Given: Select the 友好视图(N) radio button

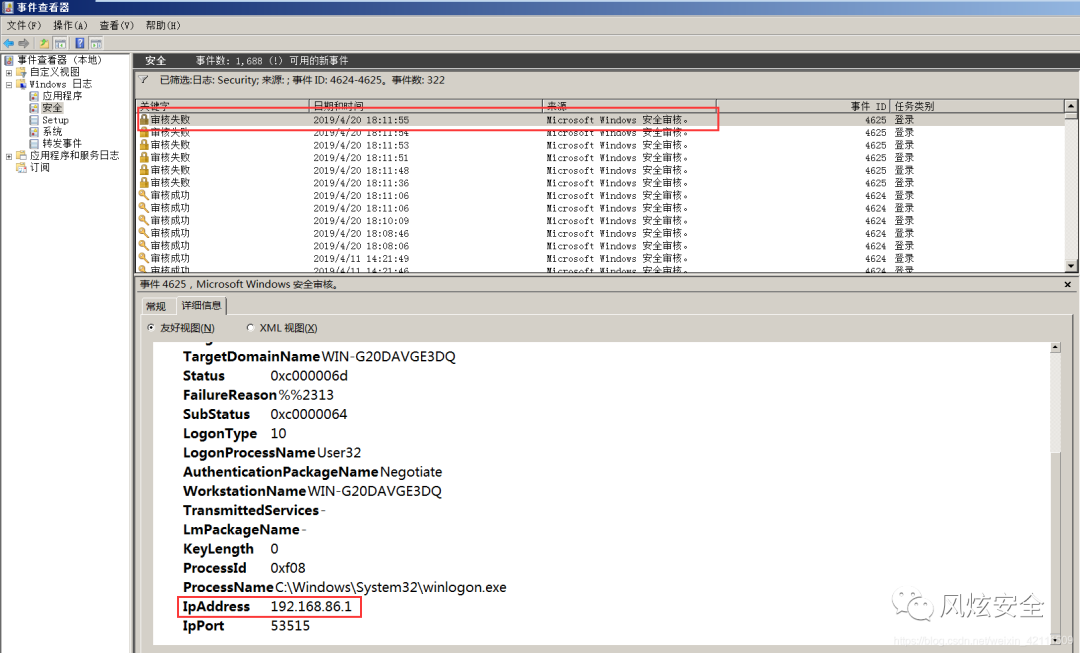Looking at the screenshot, I should tap(151, 328).
